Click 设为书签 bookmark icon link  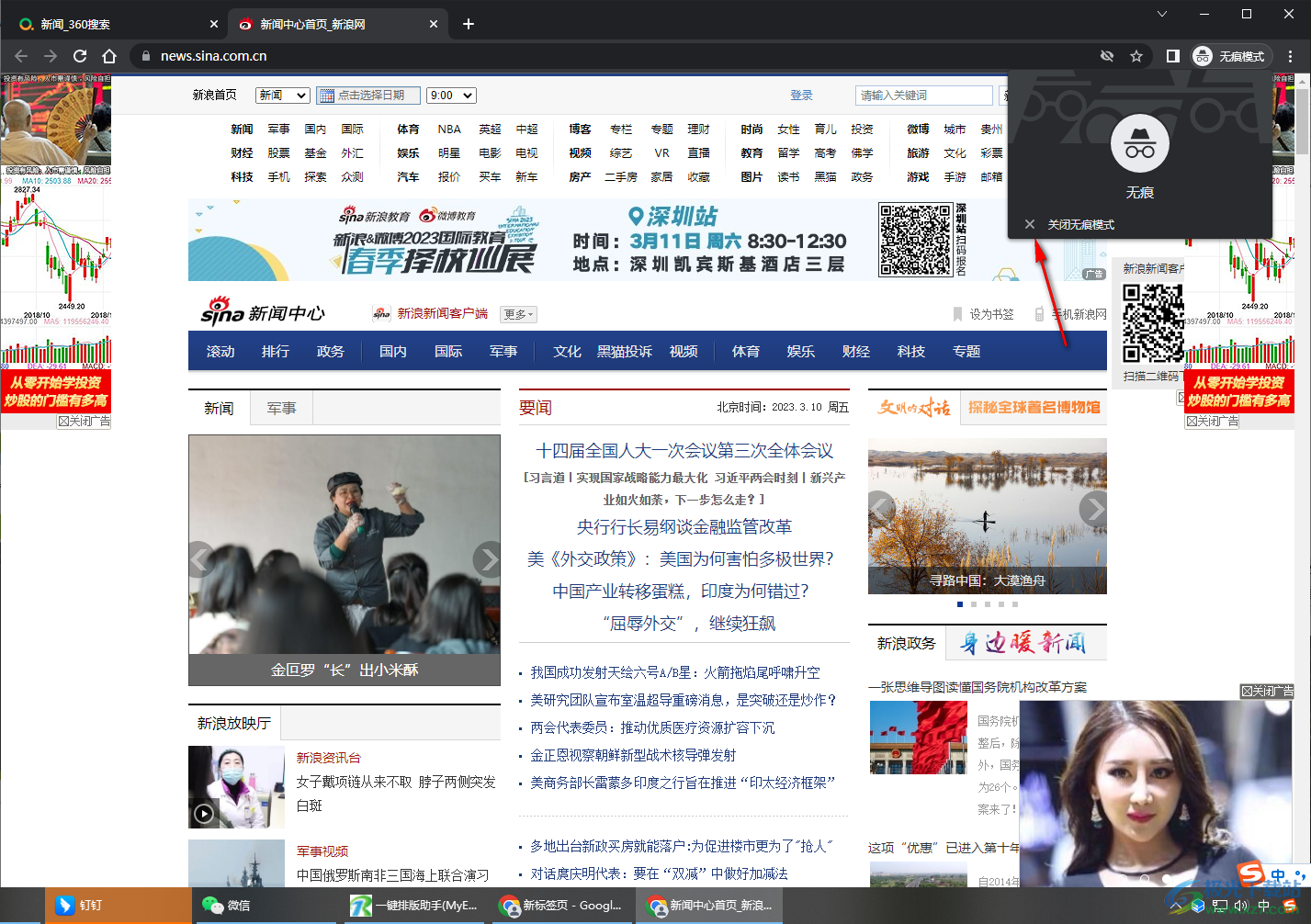tap(983, 314)
